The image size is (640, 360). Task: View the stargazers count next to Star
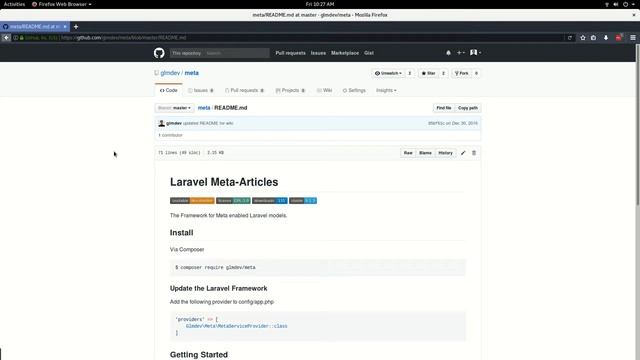[443, 73]
